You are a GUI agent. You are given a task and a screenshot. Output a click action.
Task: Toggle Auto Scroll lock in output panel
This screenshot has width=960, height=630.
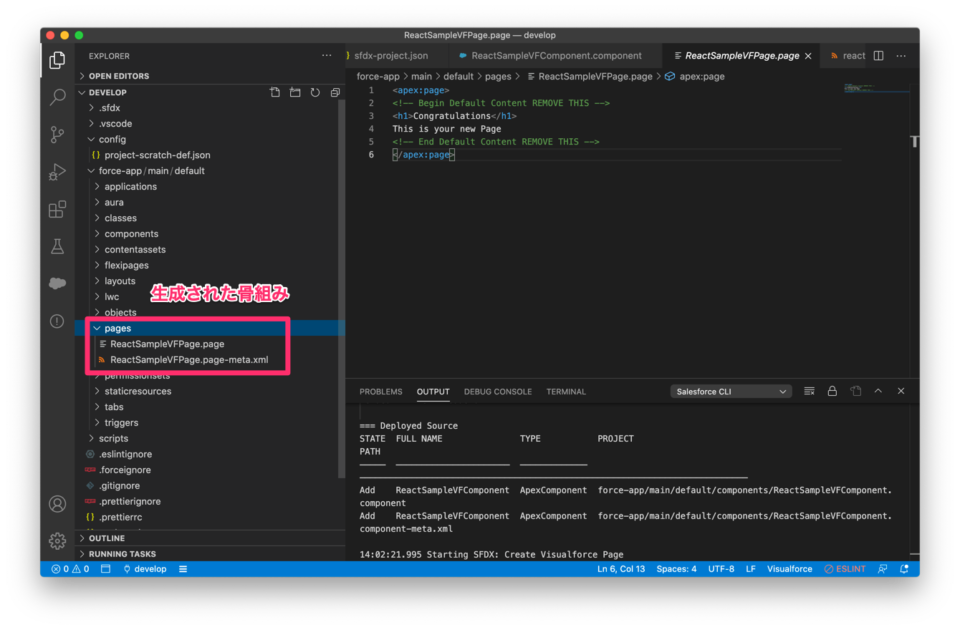pyautogui.click(x=833, y=391)
